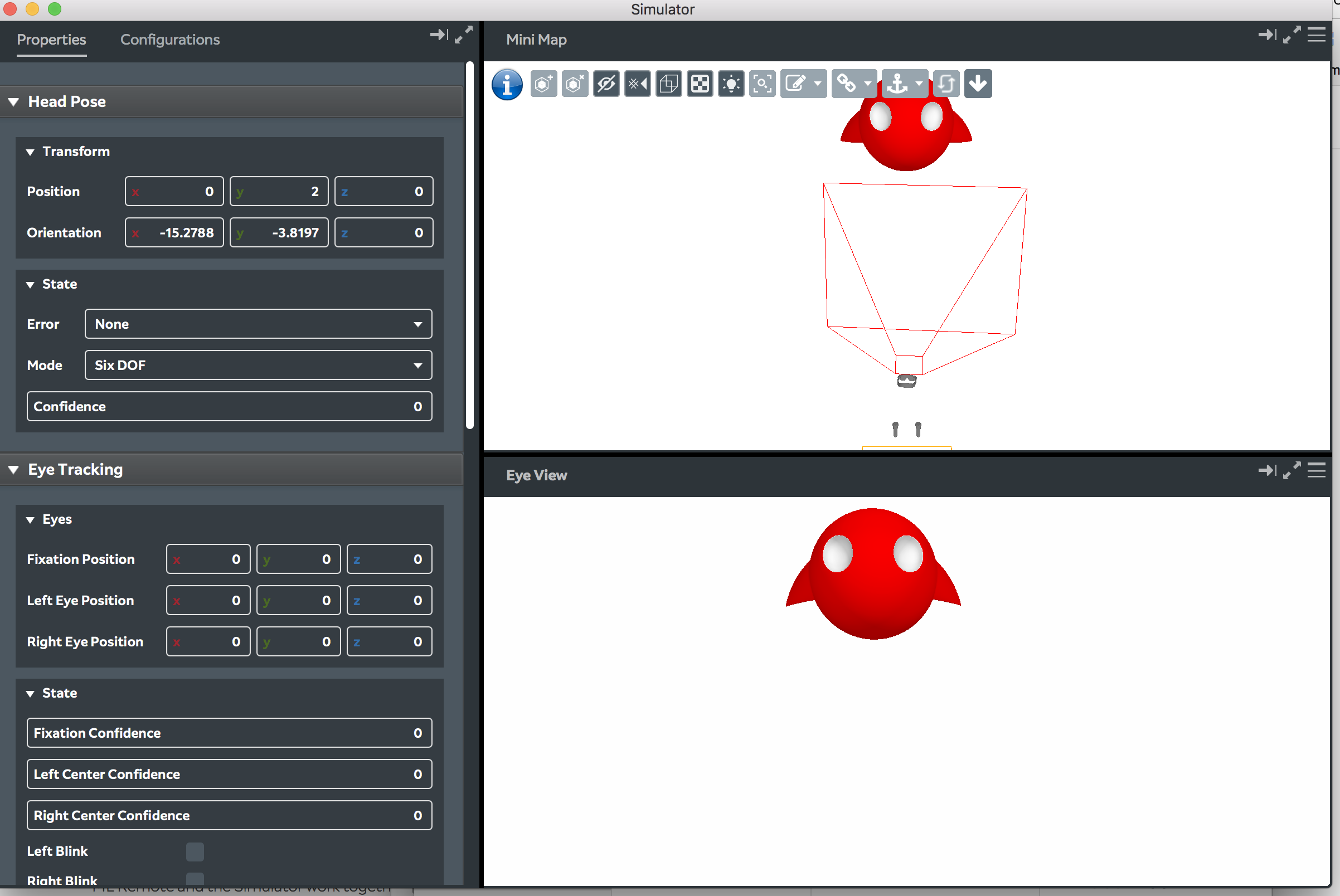The image size is (1340, 896).
Task: Toggle the wireframe cube view button
Action: (668, 84)
